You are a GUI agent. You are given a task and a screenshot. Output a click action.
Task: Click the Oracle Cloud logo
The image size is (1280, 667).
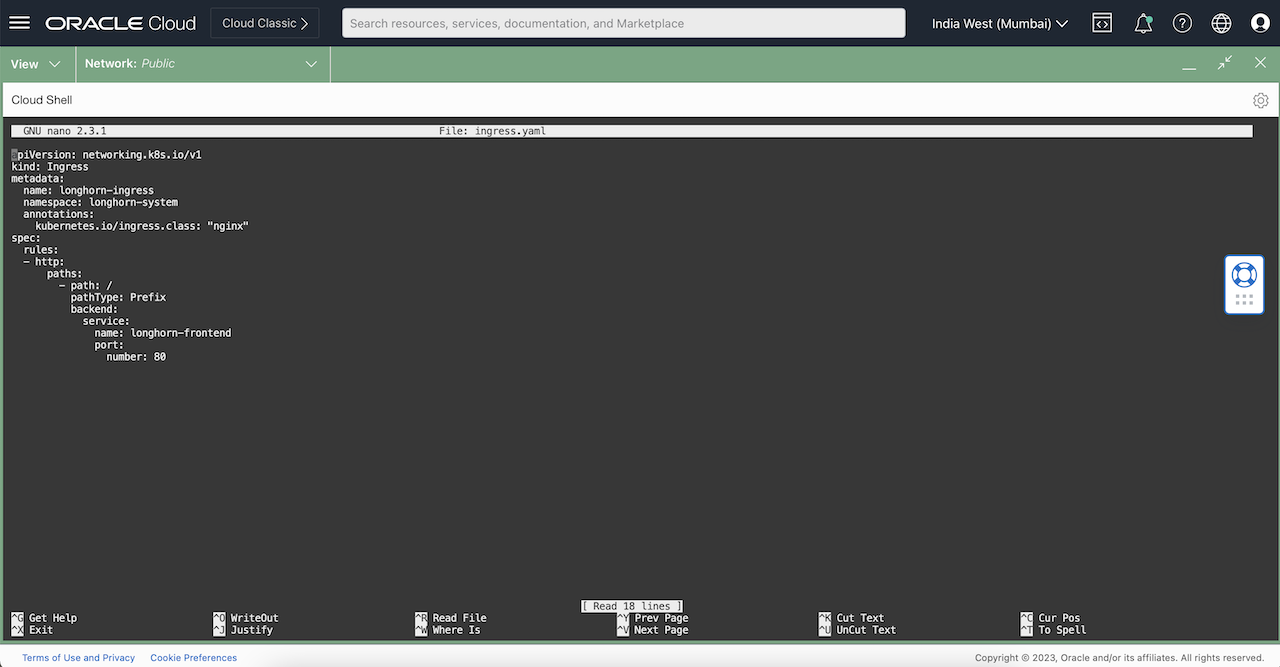coord(120,23)
